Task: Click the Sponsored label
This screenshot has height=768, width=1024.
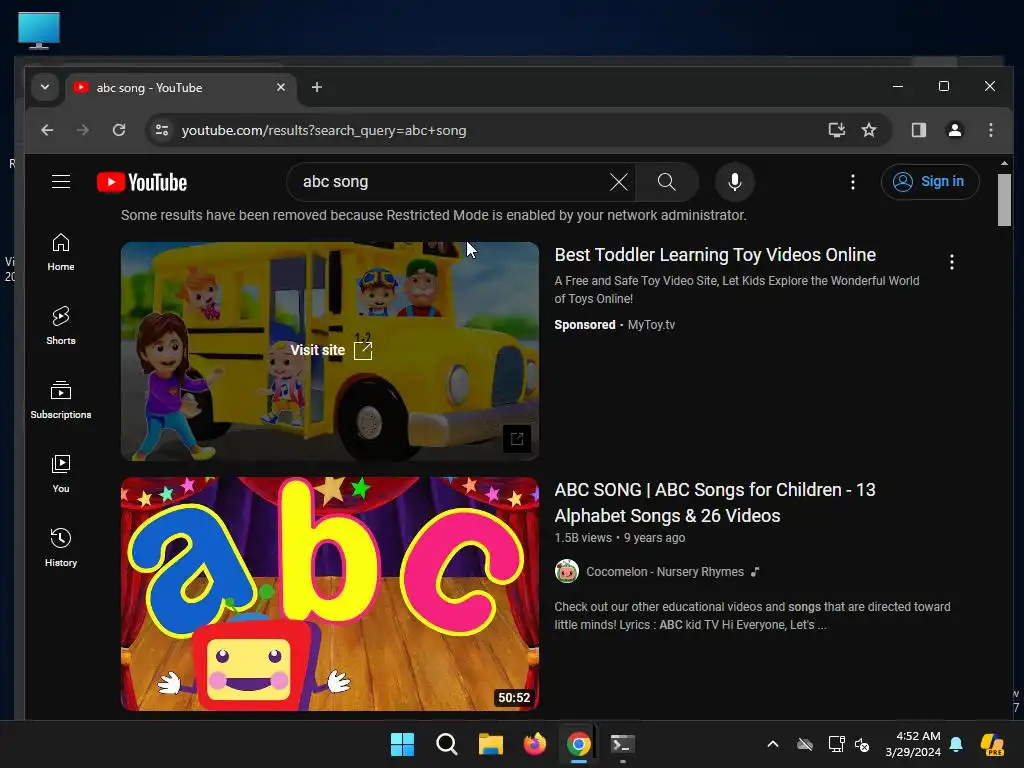Action: tap(584, 325)
